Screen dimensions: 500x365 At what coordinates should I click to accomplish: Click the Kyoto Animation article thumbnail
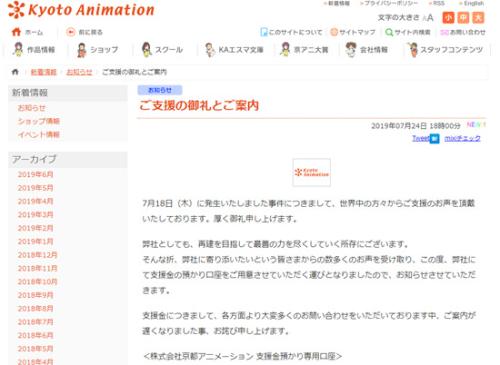point(312,172)
